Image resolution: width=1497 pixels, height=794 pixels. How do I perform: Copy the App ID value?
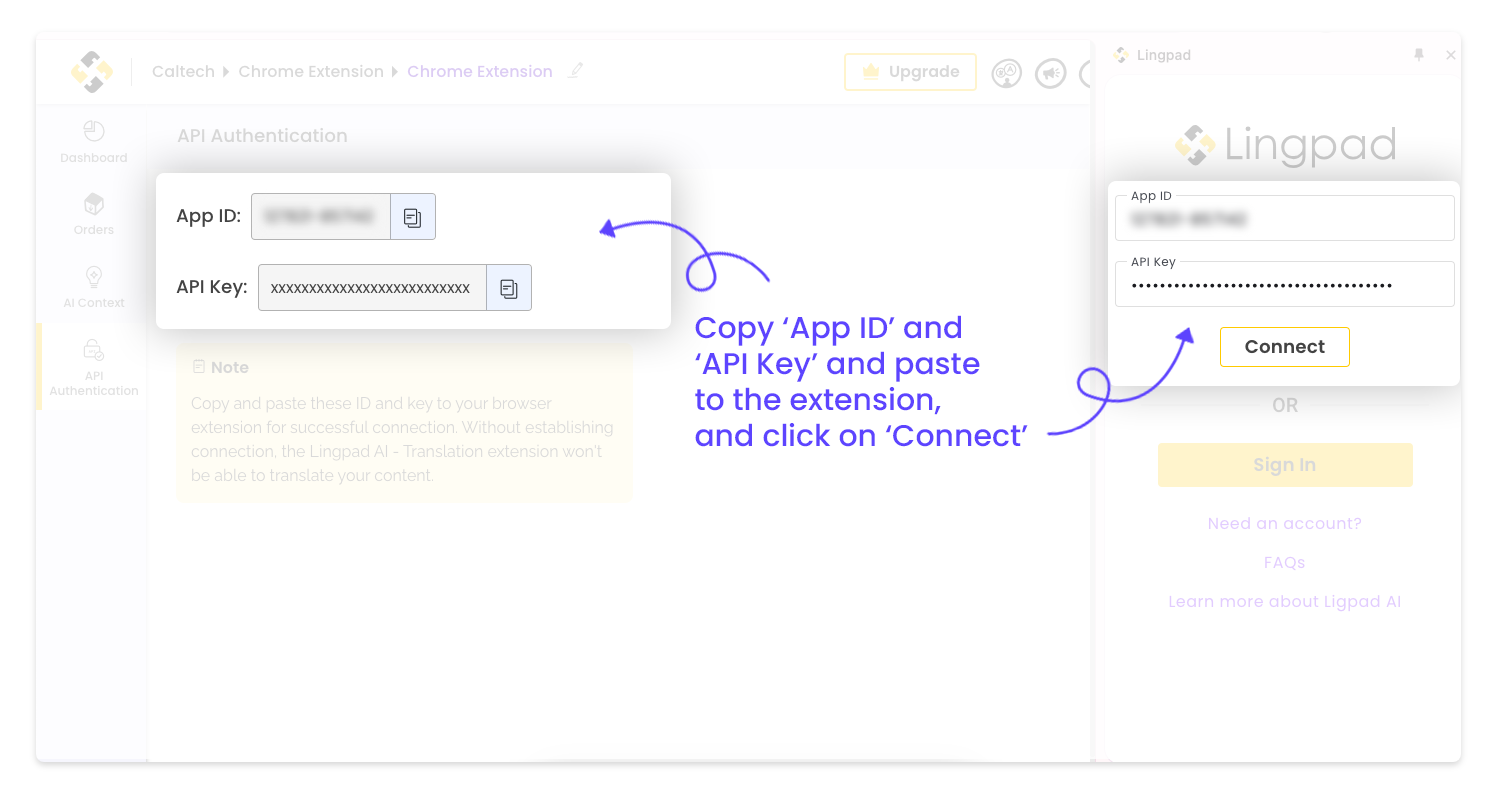412,216
